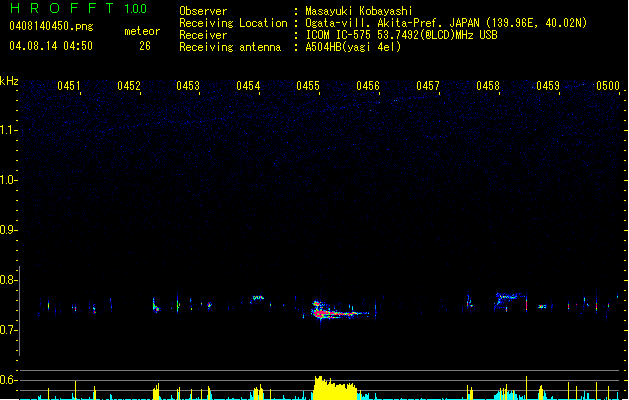629x400 pixels.
Task: Click the 0453 time marker
Action: click(x=188, y=86)
